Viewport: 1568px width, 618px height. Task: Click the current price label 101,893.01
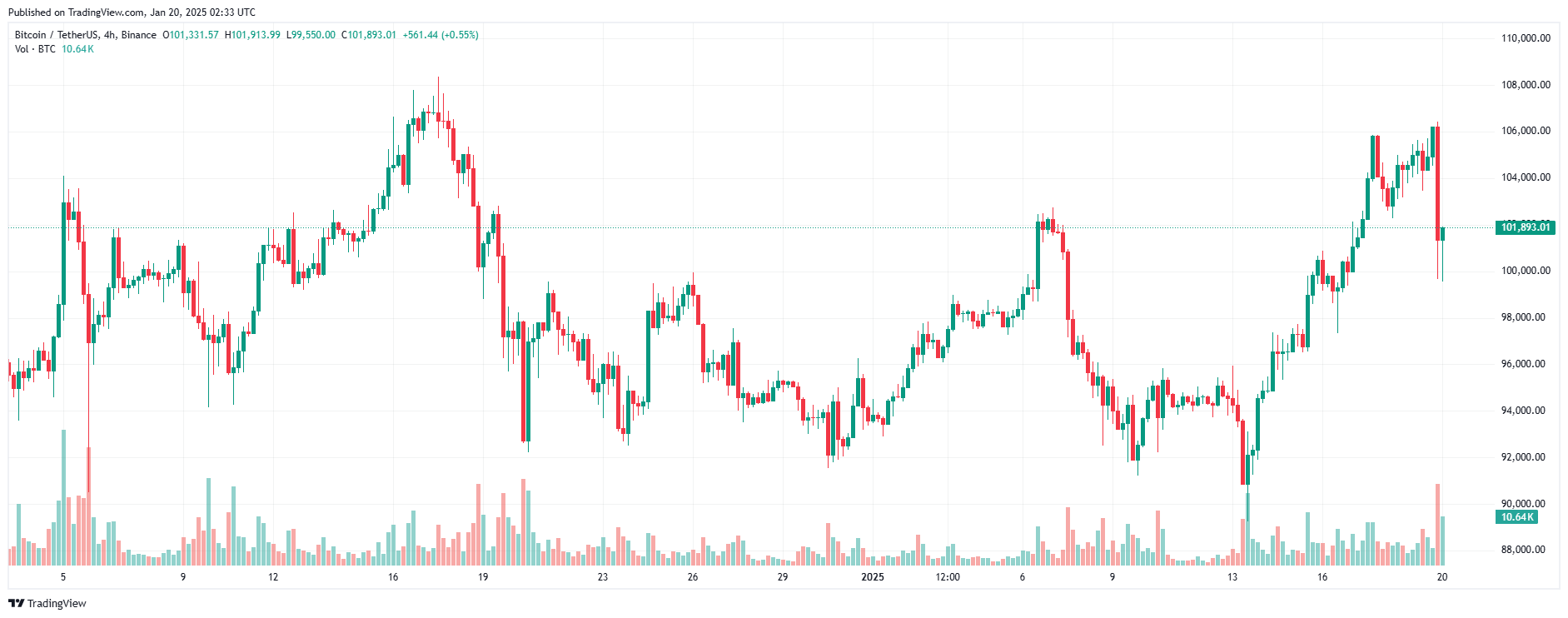click(1526, 227)
